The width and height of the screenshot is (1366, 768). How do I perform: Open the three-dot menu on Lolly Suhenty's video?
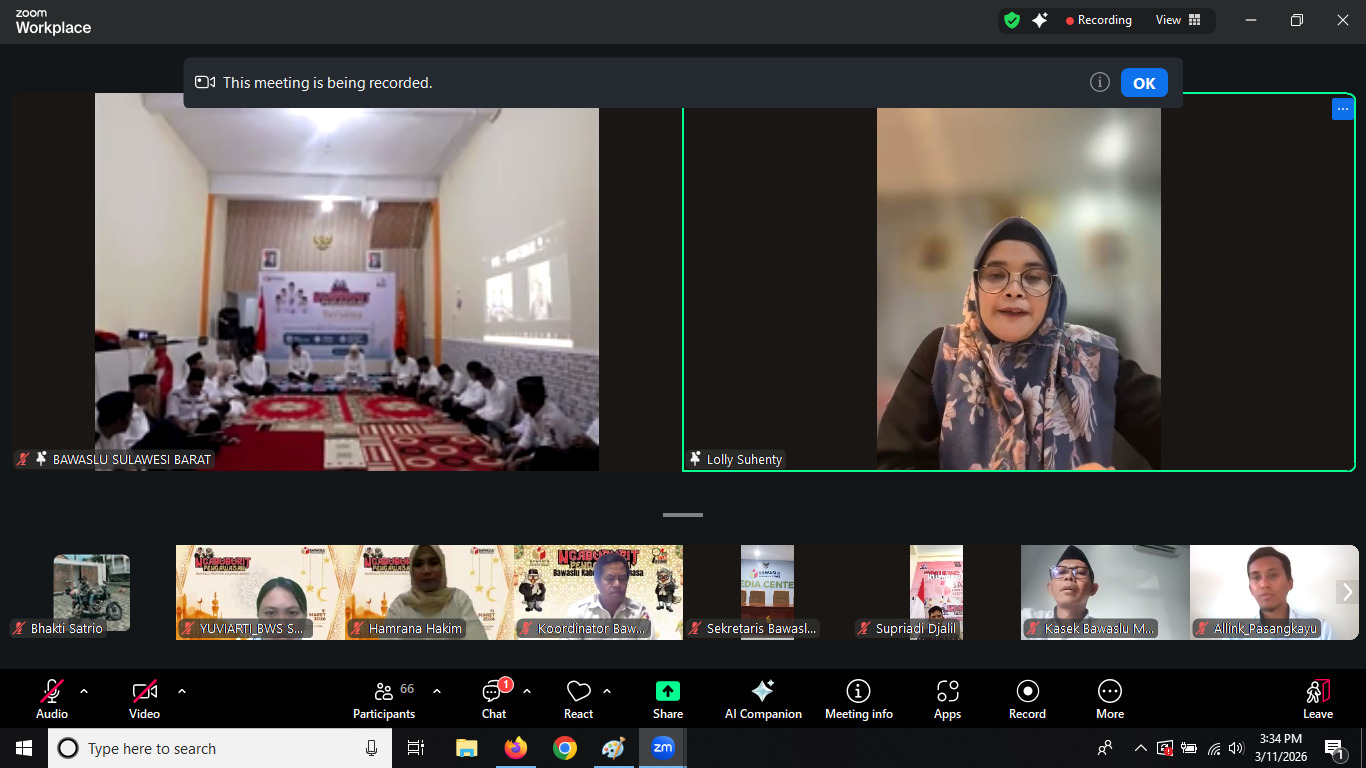(1342, 109)
